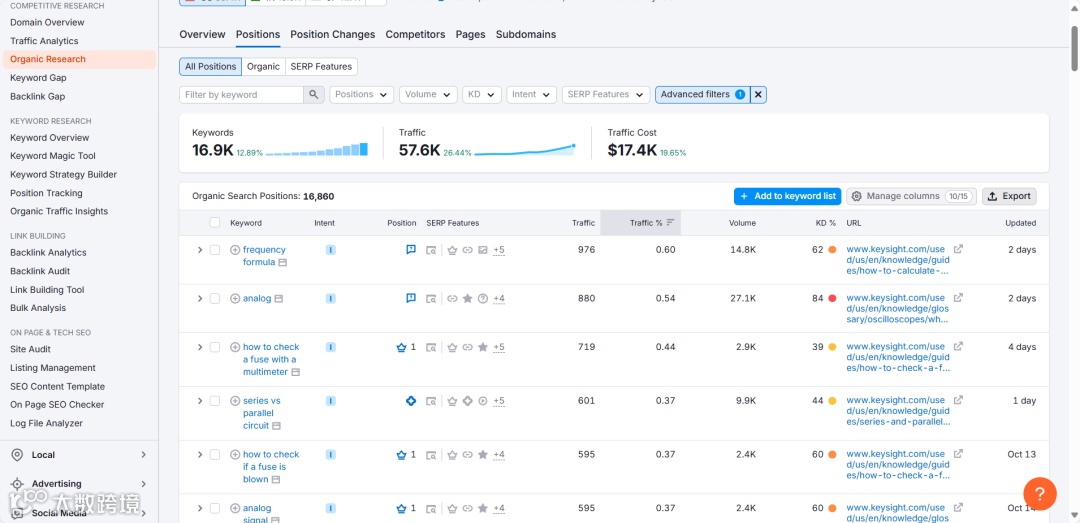1080x523 pixels.
Task: Click the Filter by keyword input field
Action: click(x=241, y=94)
